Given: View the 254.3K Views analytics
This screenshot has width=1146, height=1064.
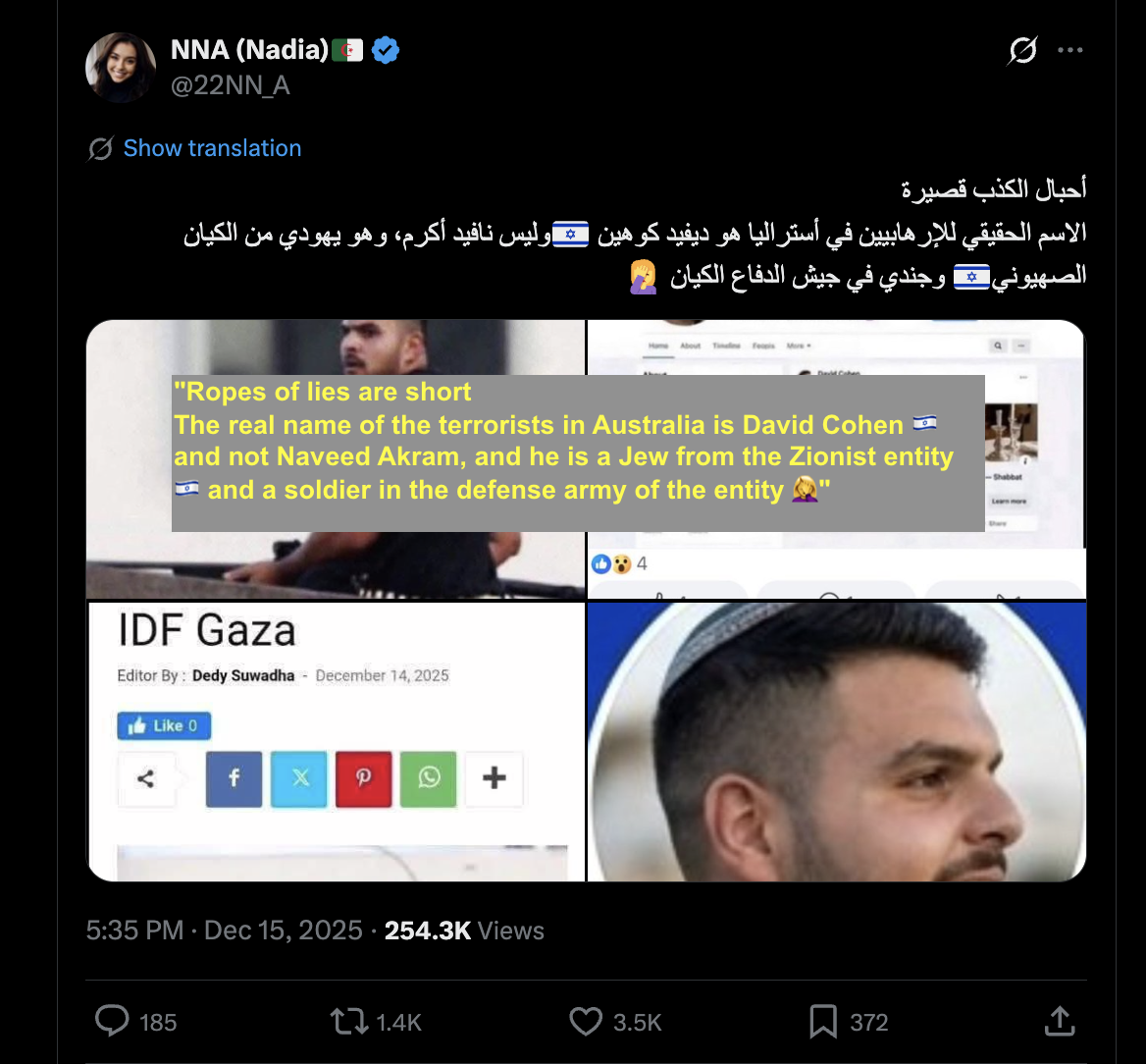Looking at the screenshot, I should coord(464,931).
